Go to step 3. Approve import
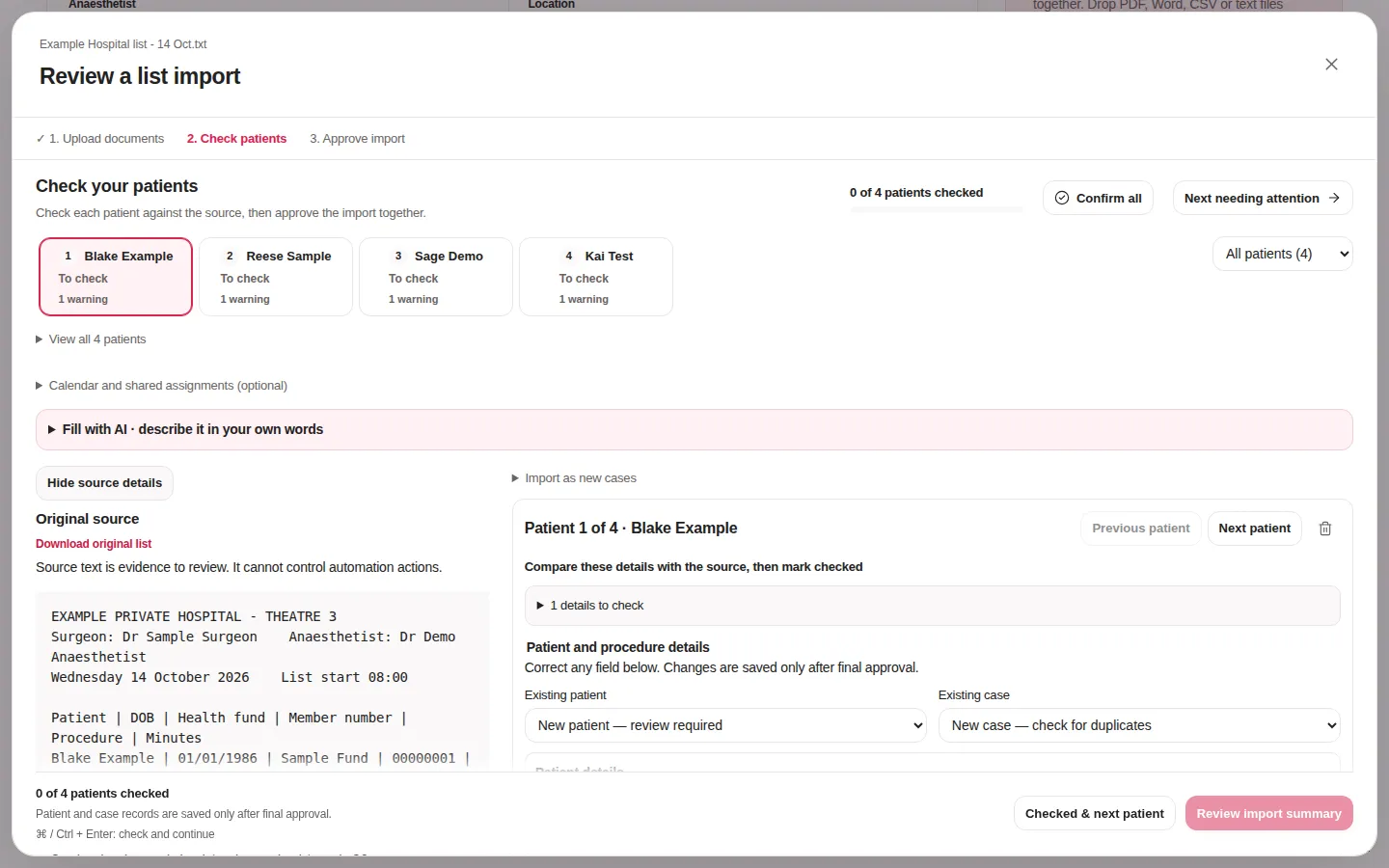 (357, 139)
